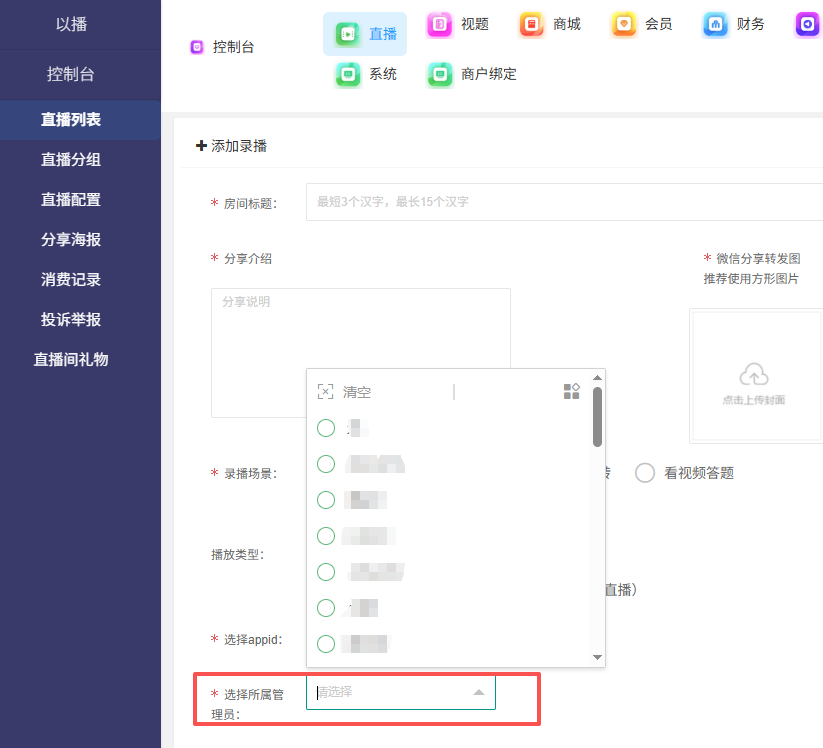Click scroll-up arrow of the dropdown list
The image size is (823, 748).
[x=598, y=378]
